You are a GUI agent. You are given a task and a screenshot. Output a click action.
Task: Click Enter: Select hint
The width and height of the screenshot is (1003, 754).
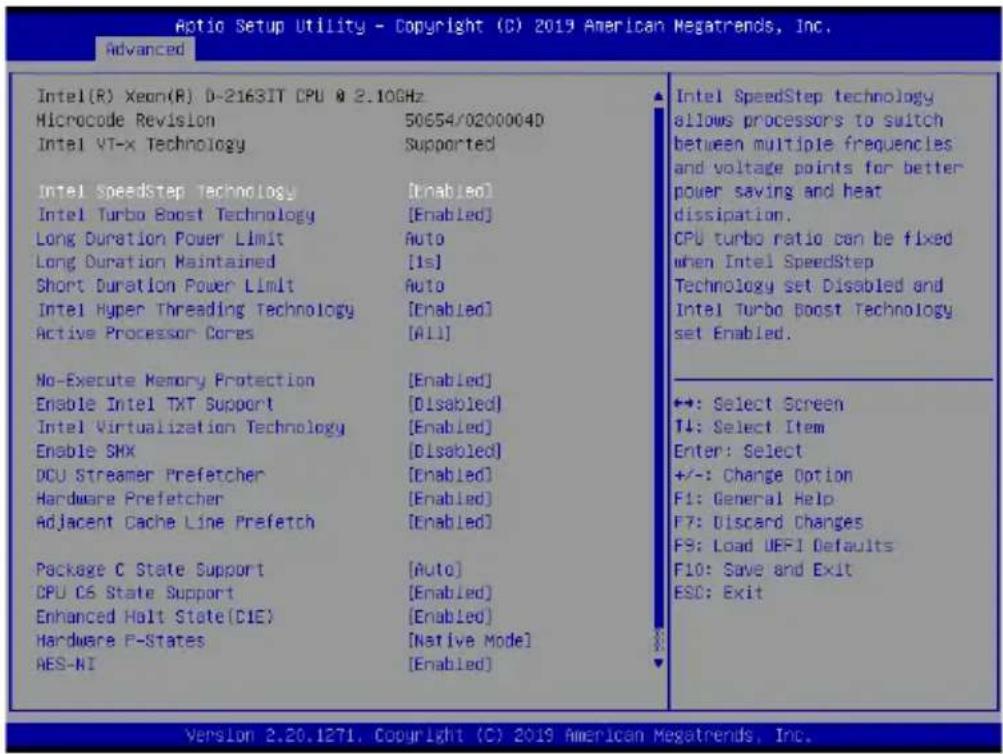(738, 451)
